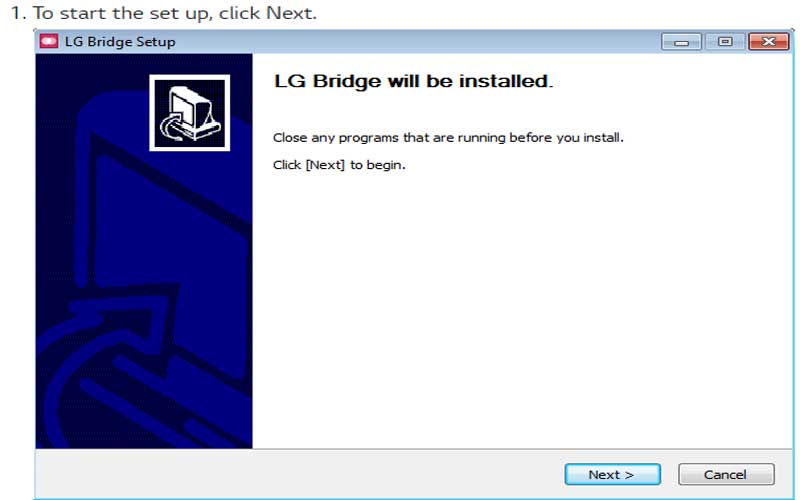
Task: Click the 'Click [Next] to begin.' line
Action: [x=339, y=165]
